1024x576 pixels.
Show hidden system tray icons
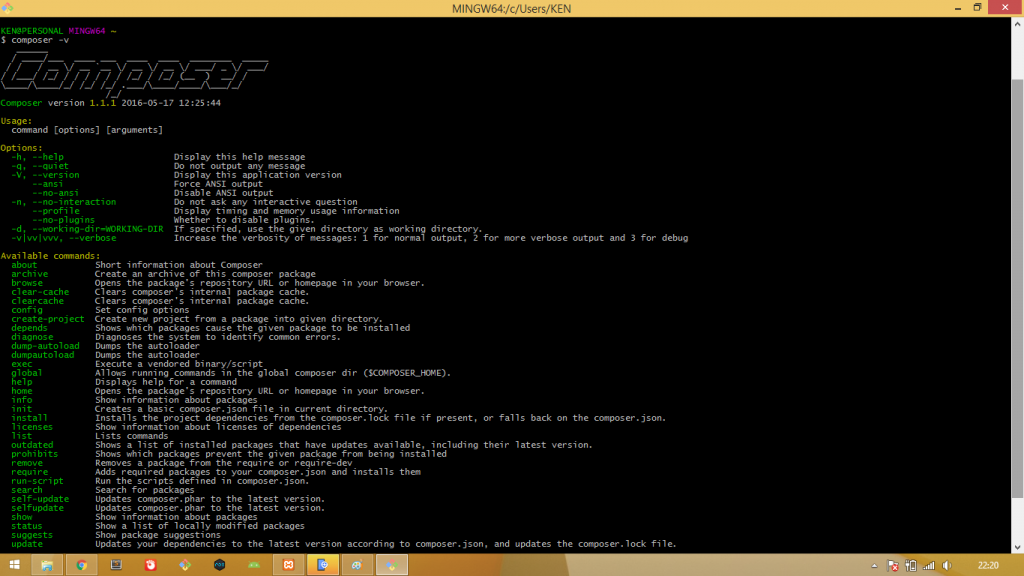[x=874, y=566]
